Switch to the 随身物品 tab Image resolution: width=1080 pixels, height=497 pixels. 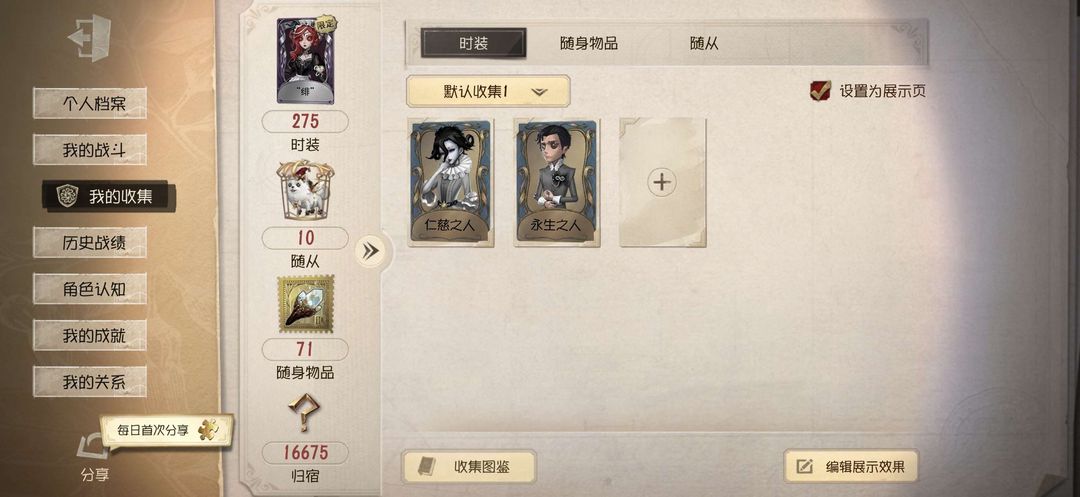pos(588,43)
